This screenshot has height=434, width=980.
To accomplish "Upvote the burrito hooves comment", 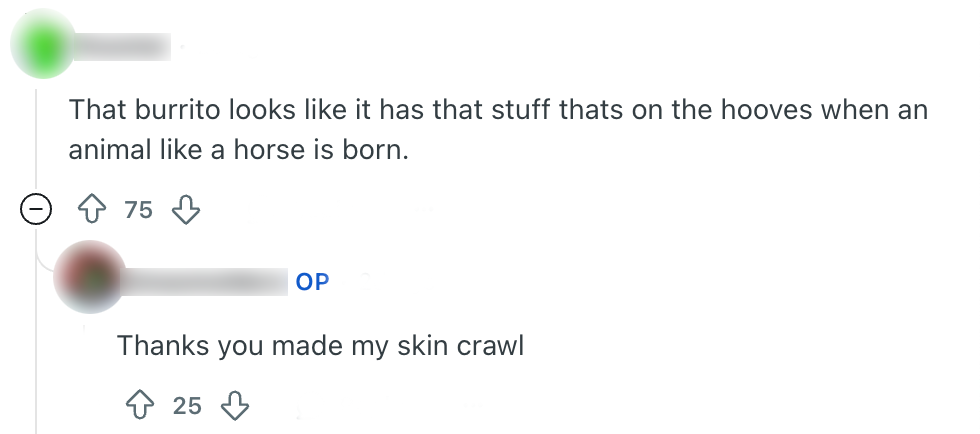I will [92, 210].
